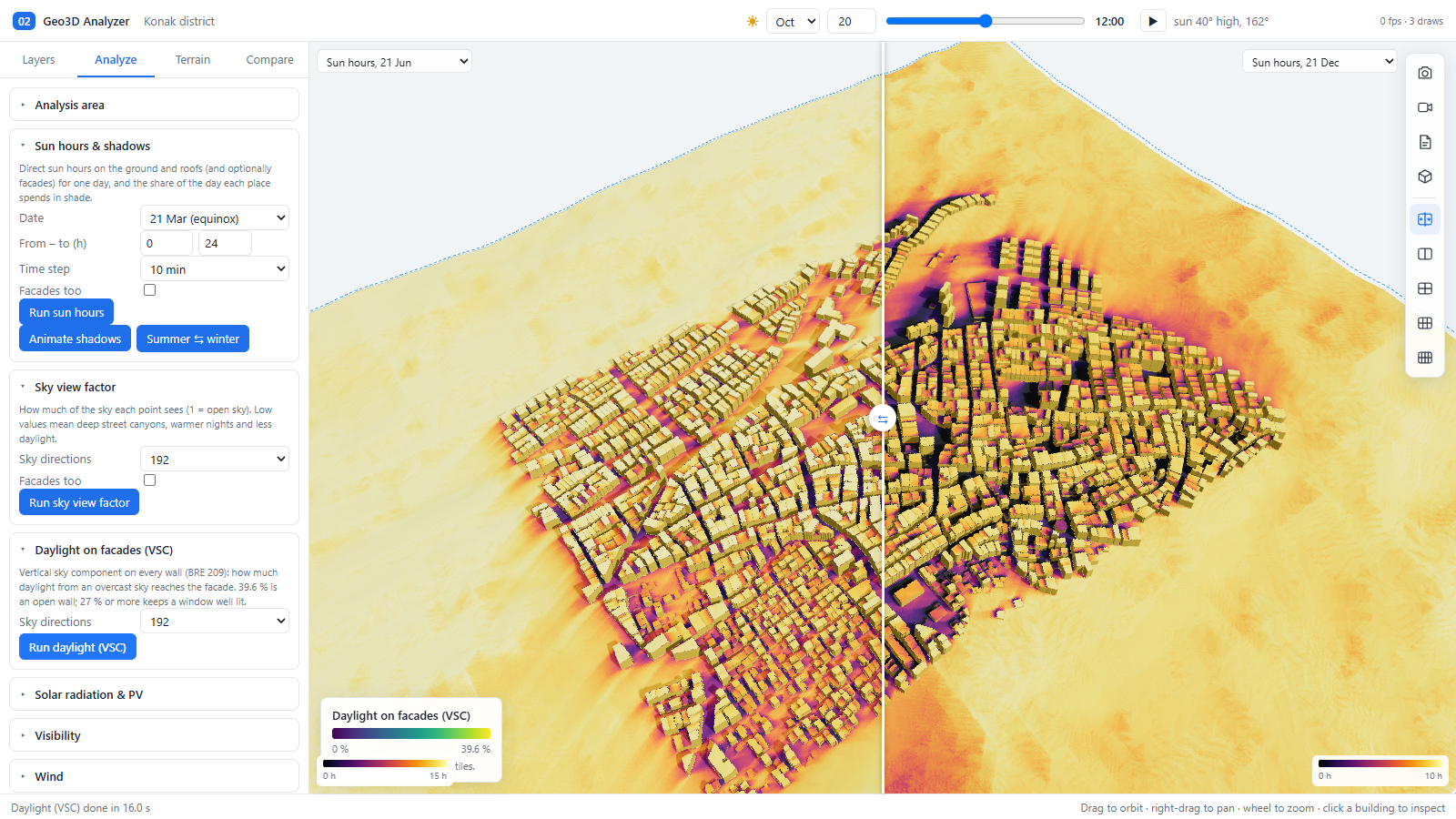Enable Facades too under Sun hours

point(150,290)
